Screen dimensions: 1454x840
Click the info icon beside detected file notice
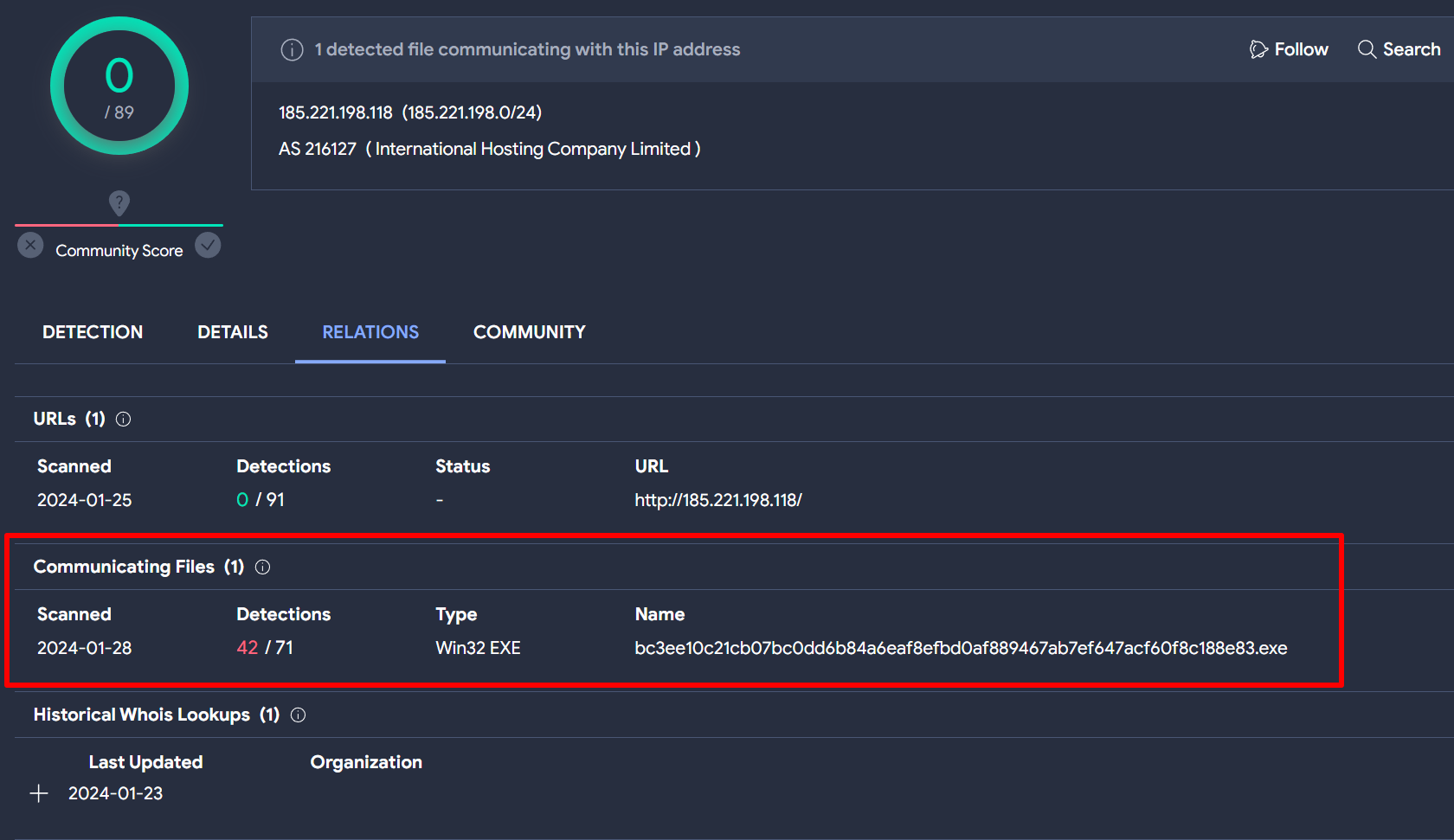coord(292,50)
